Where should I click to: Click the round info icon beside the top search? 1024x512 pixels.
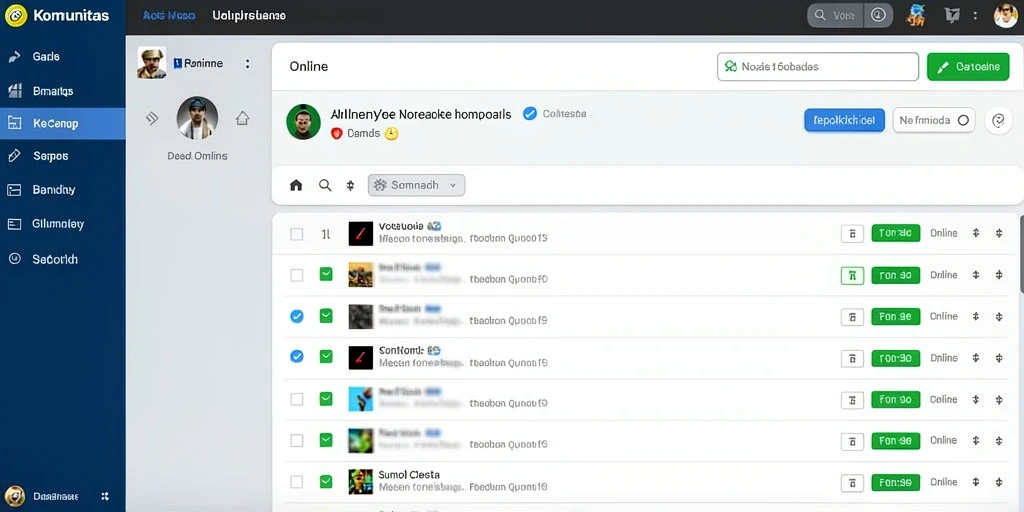coord(878,15)
